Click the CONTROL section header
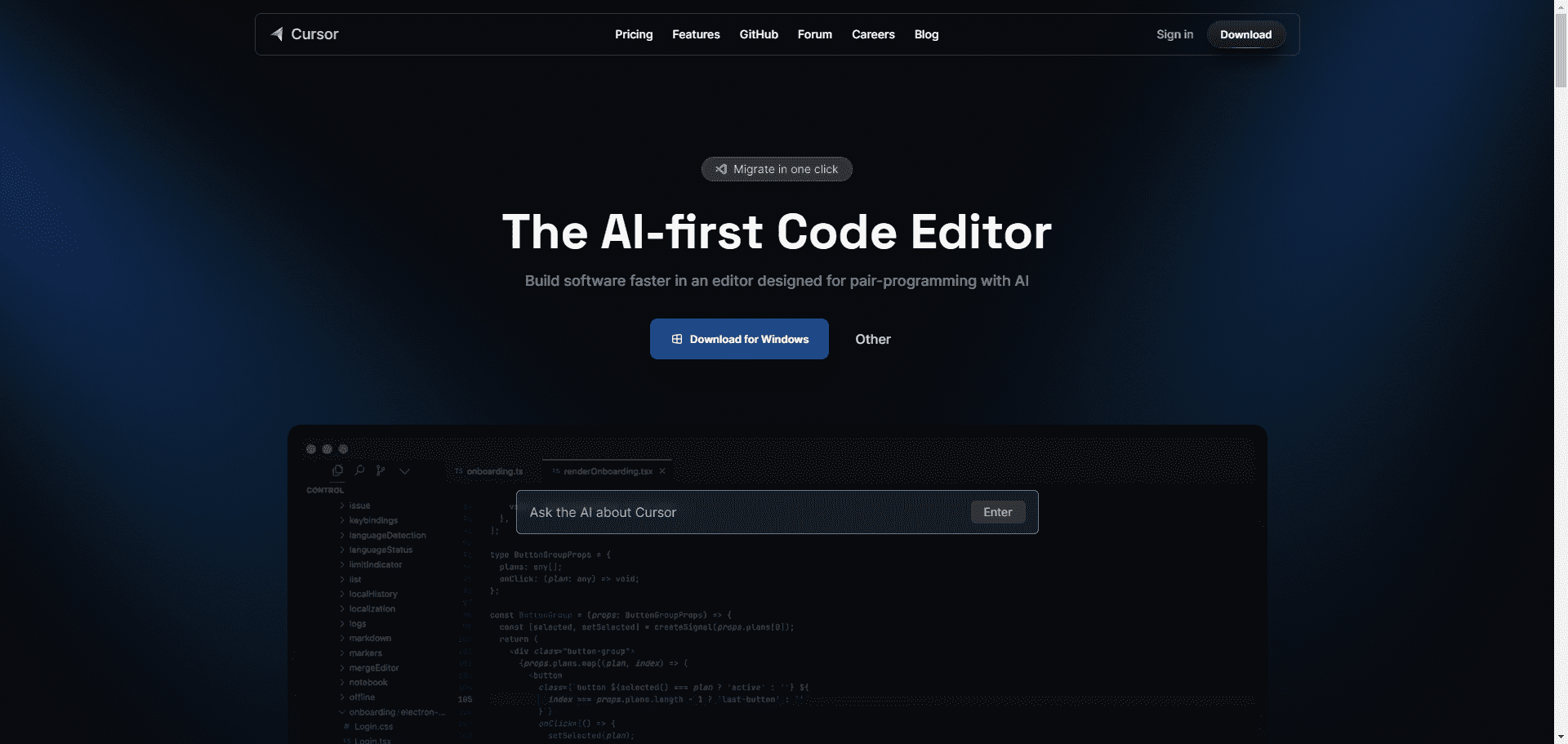Viewport: 1568px width, 744px height. click(325, 490)
